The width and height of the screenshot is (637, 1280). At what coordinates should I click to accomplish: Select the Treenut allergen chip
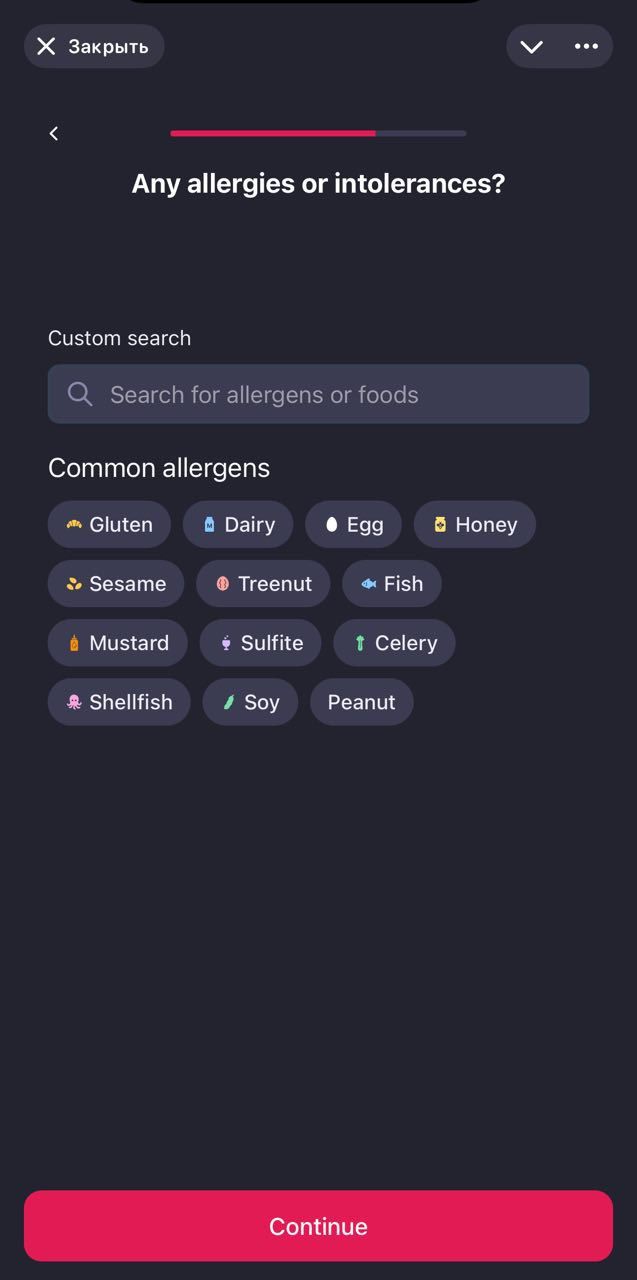click(263, 583)
